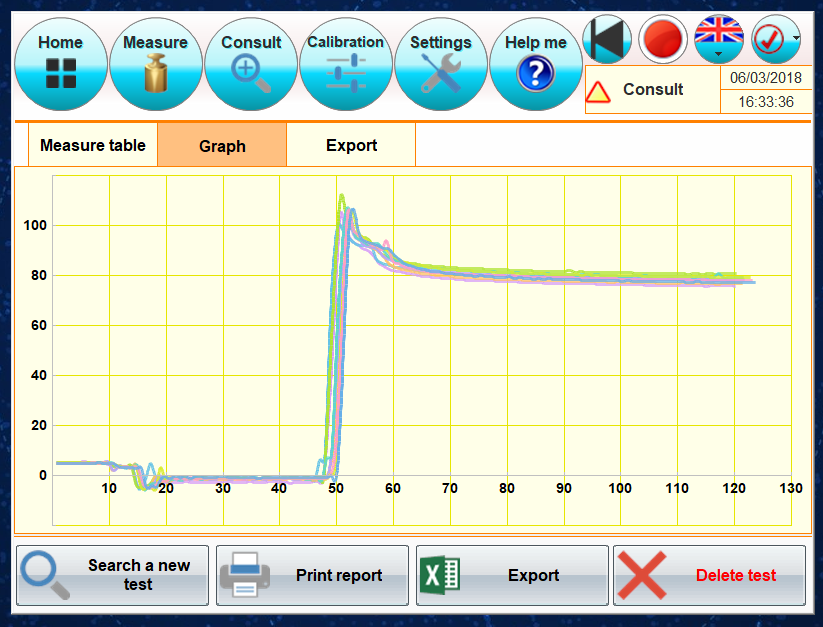Click the Consult status label
Viewport: 823px width, 627px height.
click(x=653, y=89)
